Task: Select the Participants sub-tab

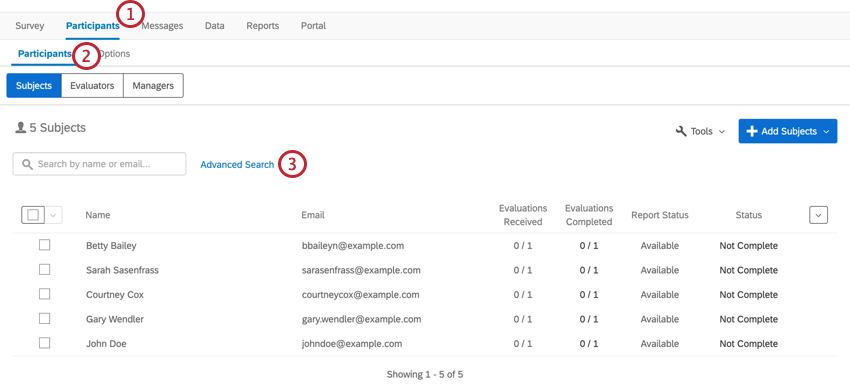Action: [44, 54]
